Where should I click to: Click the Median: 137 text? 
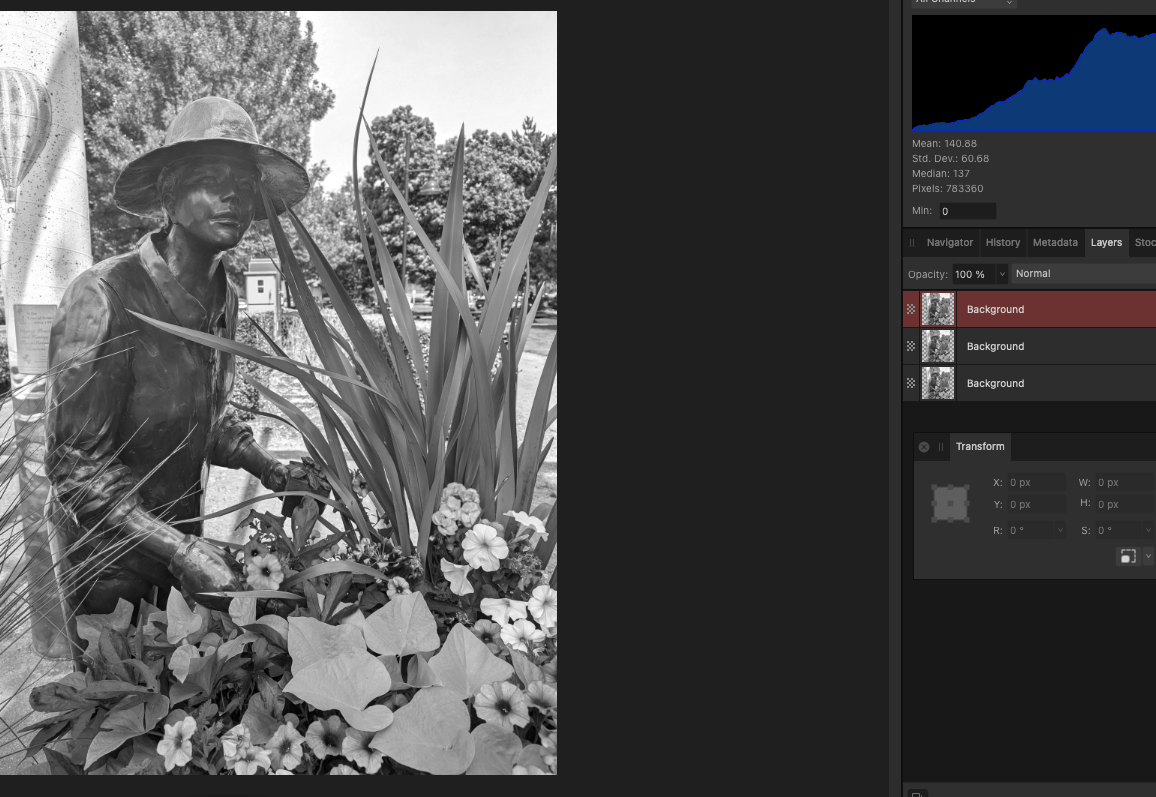pos(941,174)
